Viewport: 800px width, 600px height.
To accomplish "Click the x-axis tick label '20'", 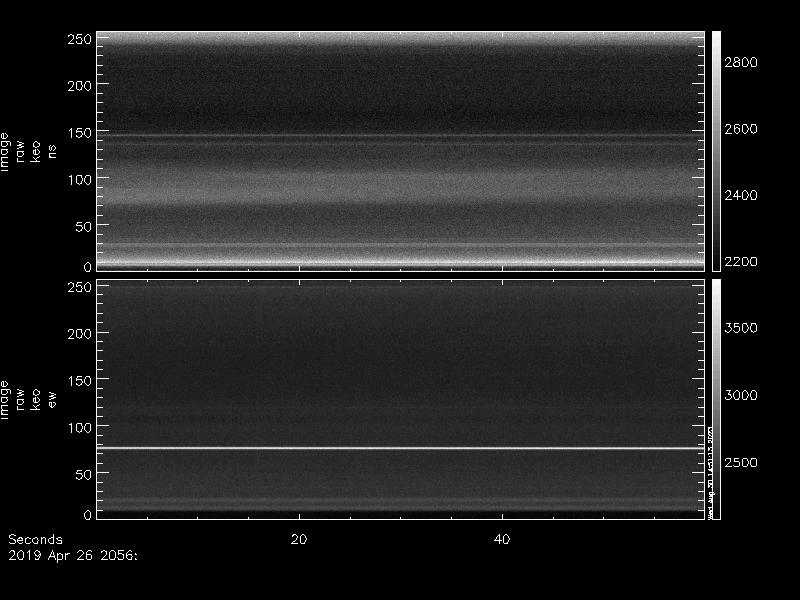I will [x=299, y=539].
